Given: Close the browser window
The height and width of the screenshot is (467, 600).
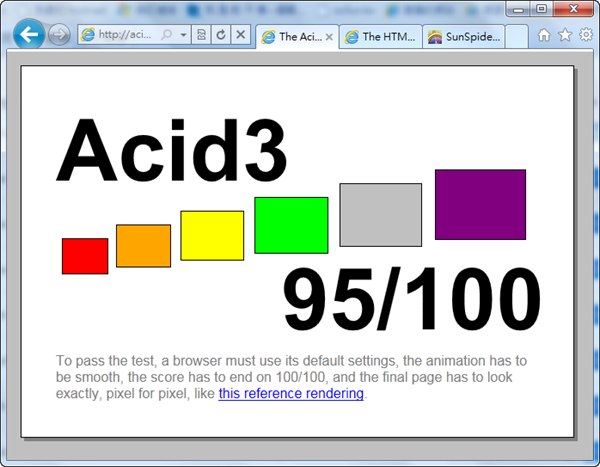Looking at the screenshot, I should pos(573,9).
